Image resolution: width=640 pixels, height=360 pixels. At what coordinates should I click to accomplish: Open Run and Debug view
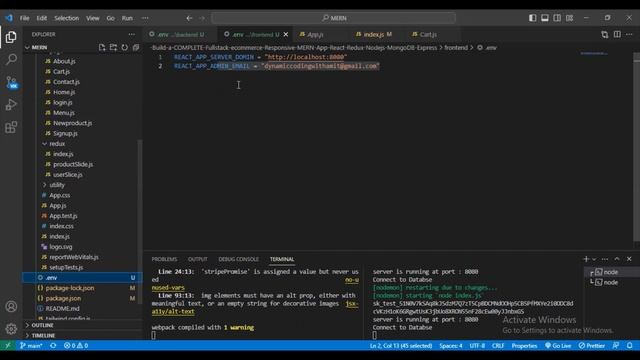[x=11, y=105]
